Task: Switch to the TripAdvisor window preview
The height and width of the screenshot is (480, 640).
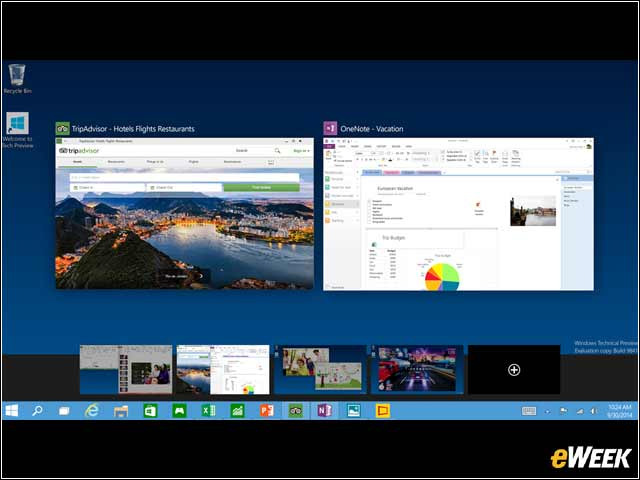Action: [185, 213]
